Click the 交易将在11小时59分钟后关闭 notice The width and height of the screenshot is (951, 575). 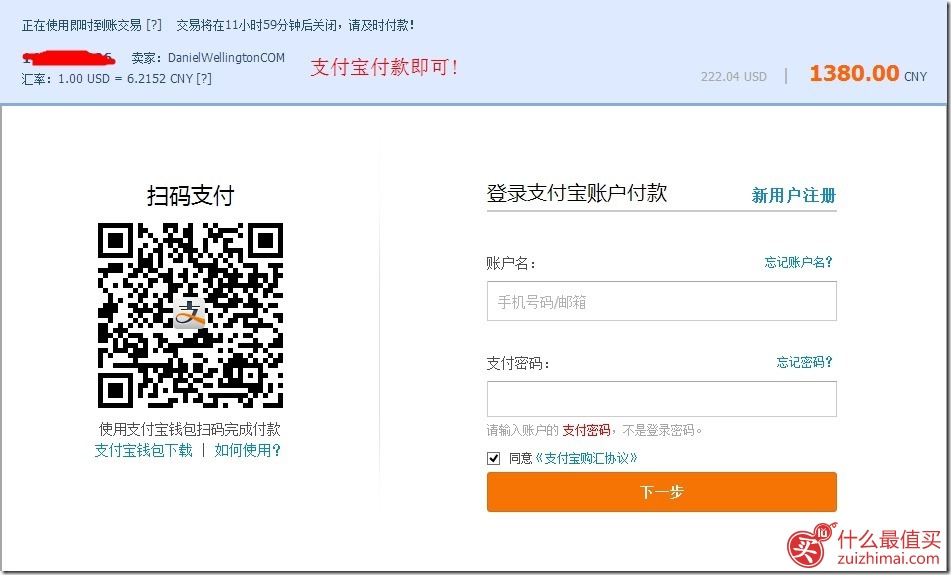tap(295, 25)
